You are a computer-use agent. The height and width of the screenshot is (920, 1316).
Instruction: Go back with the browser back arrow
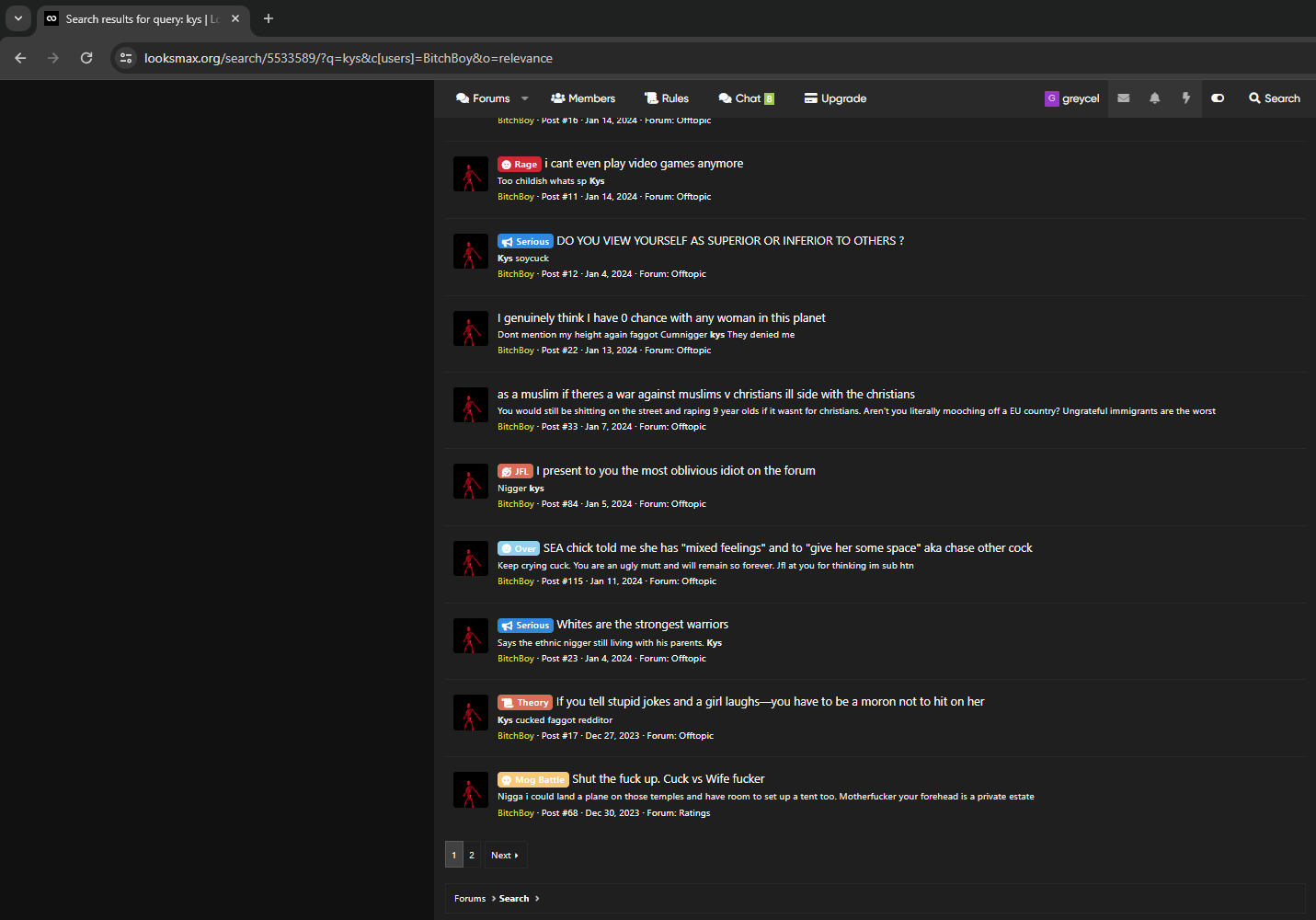coord(20,58)
